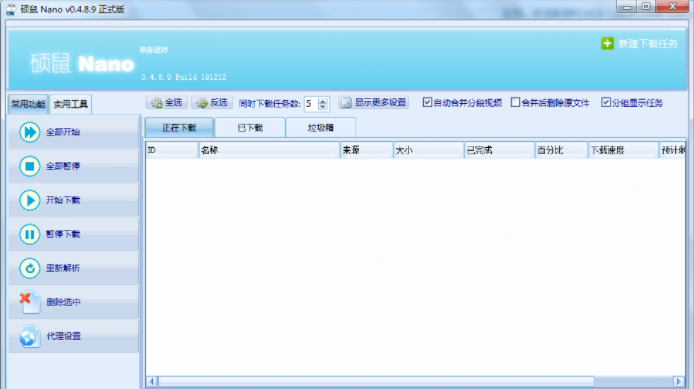Image resolution: width=694 pixels, height=389 pixels.
Task: Open the 正在下载 tab
Action: 179,128
